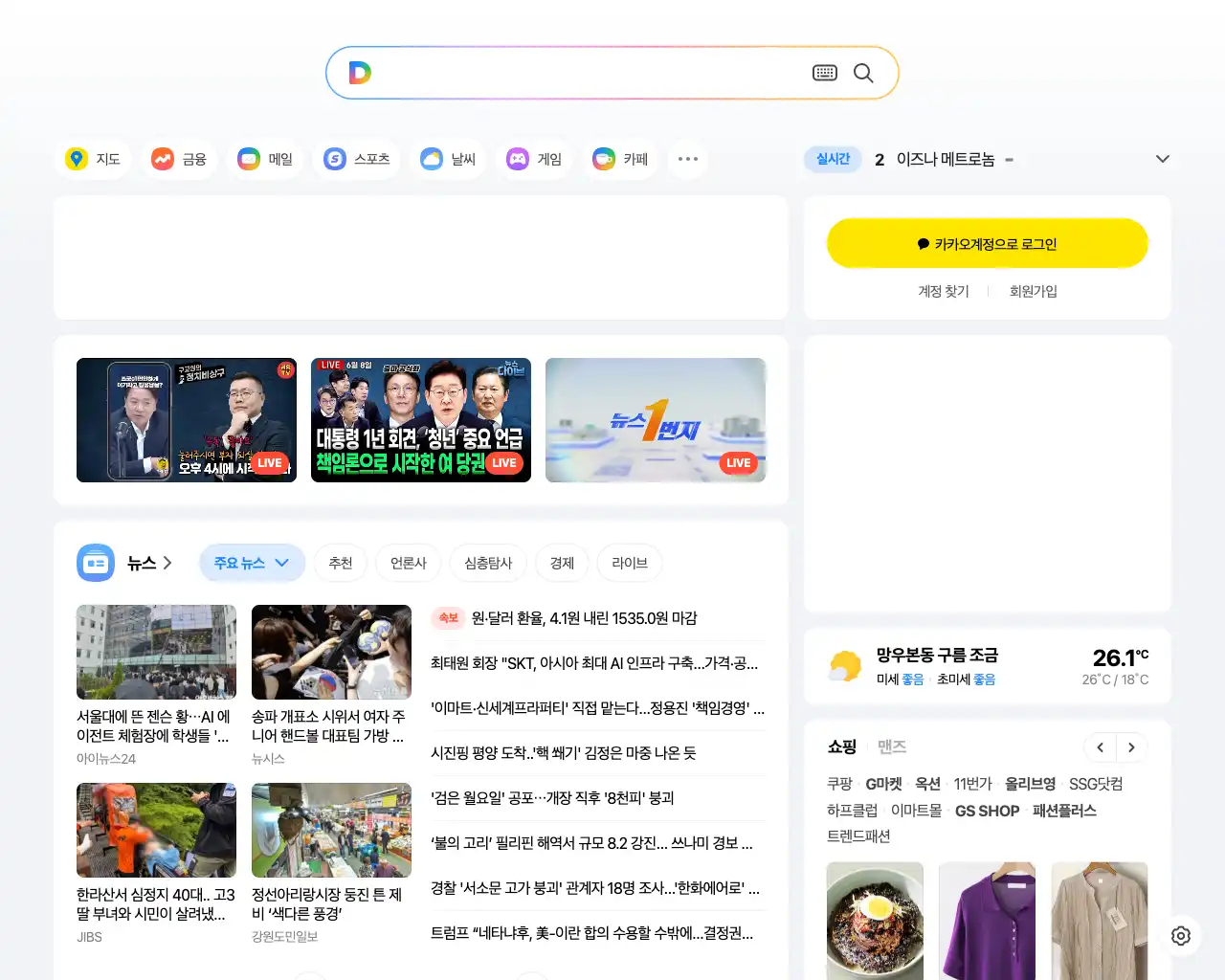Click the 실시간 badge
Image resolution: width=1225 pixels, height=980 pixels.
coord(833,159)
